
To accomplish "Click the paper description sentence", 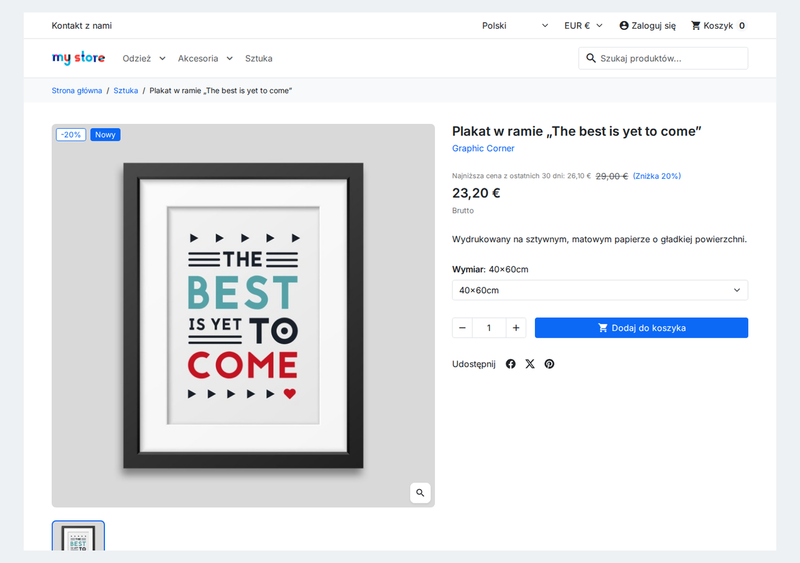I will click(599, 239).
